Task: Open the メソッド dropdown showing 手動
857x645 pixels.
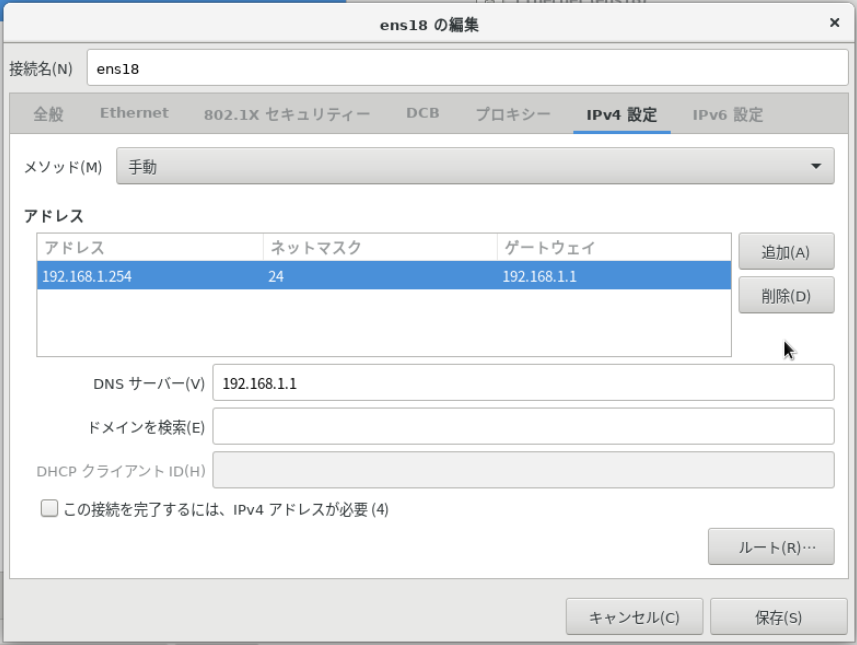Action: 475,166
